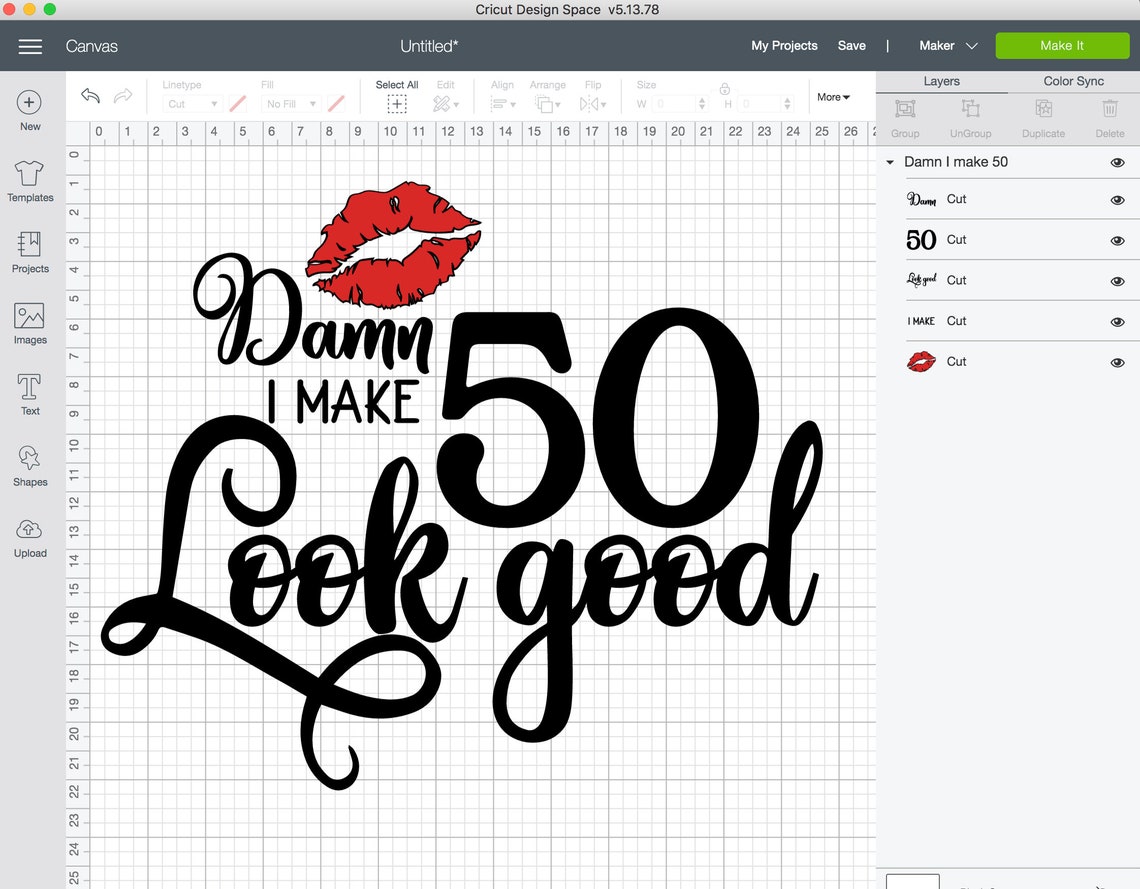Click the width input field in Size controls
Screen dimensions: 1140x889
668,103
